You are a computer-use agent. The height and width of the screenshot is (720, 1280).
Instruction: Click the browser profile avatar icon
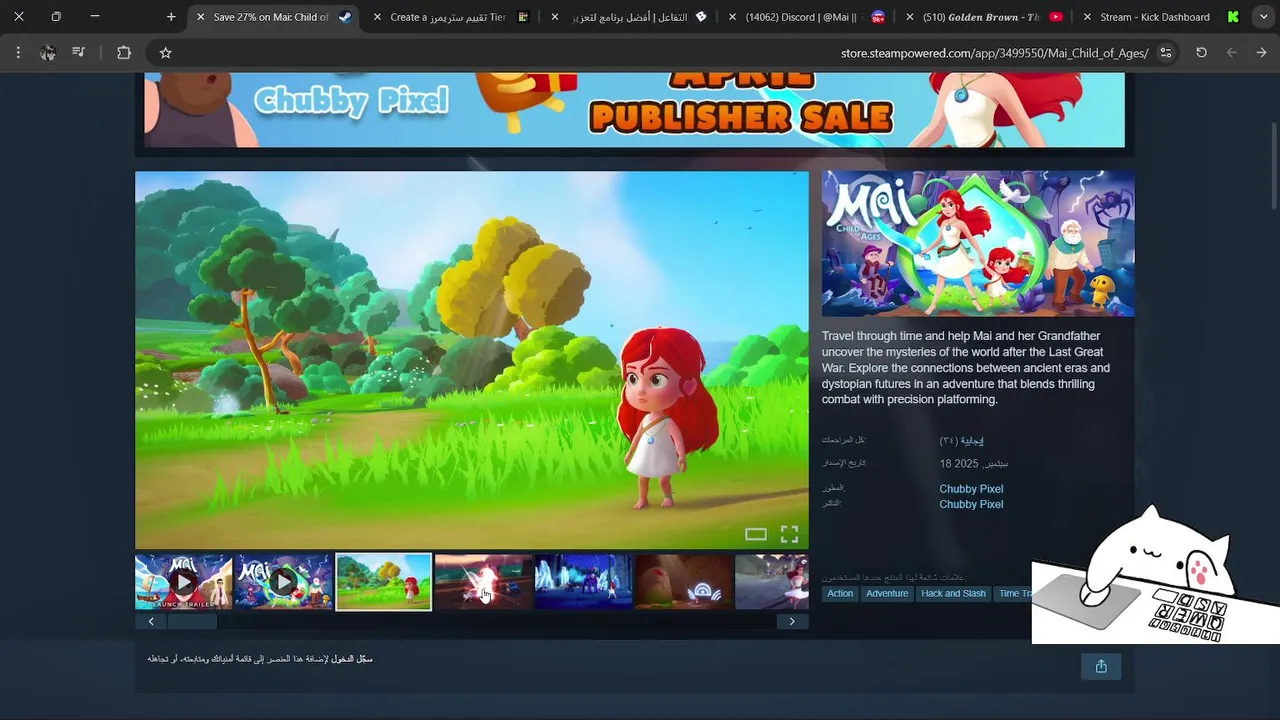tap(47, 53)
